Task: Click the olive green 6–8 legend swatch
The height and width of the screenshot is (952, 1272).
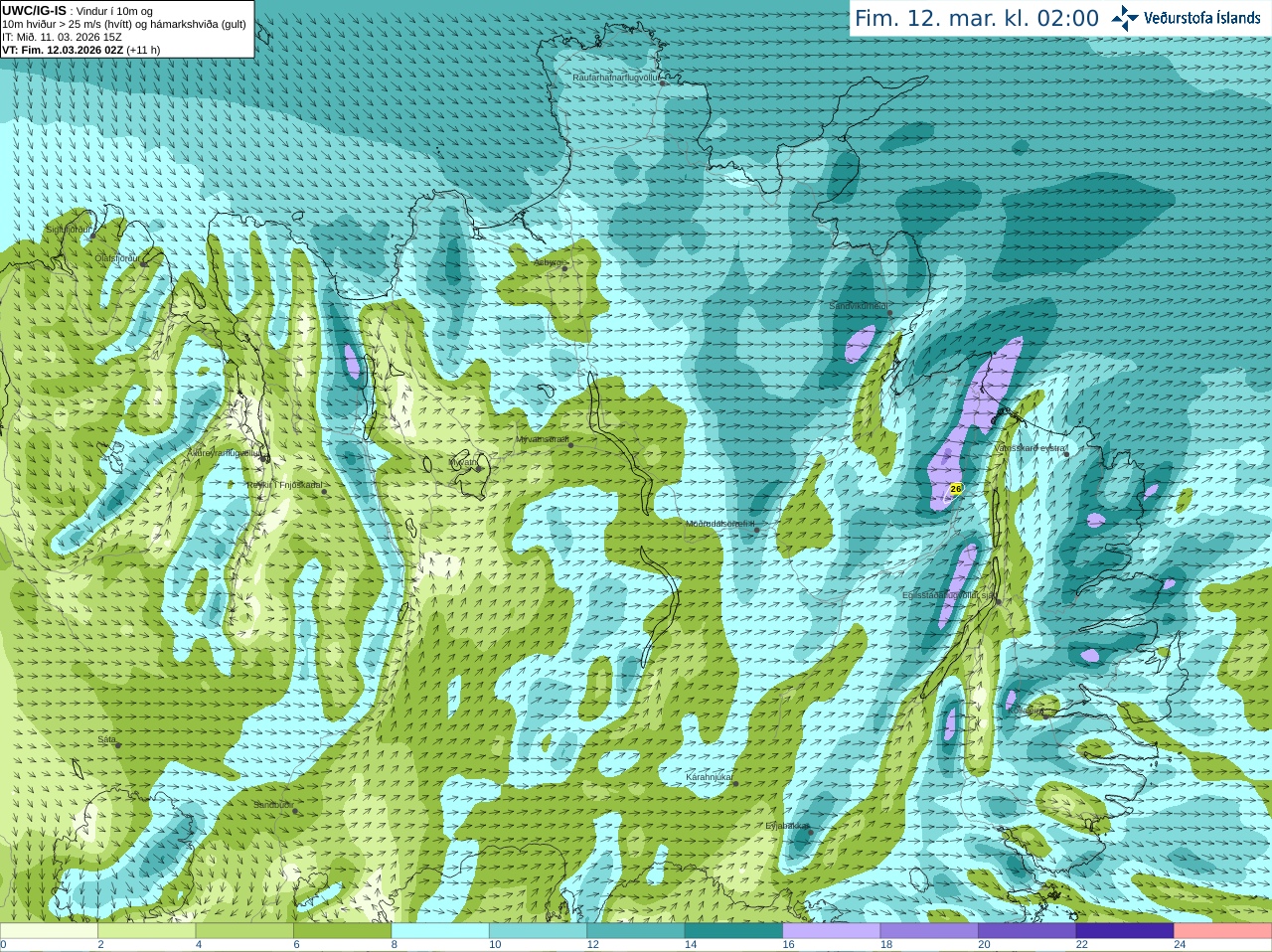Action: pos(342,931)
